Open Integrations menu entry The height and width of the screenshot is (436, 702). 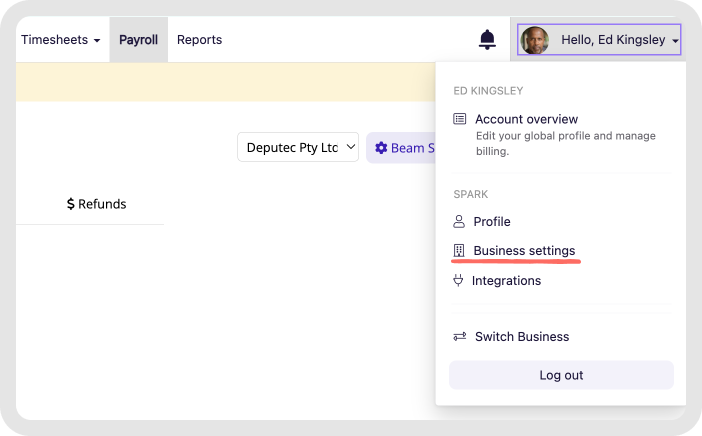(506, 281)
